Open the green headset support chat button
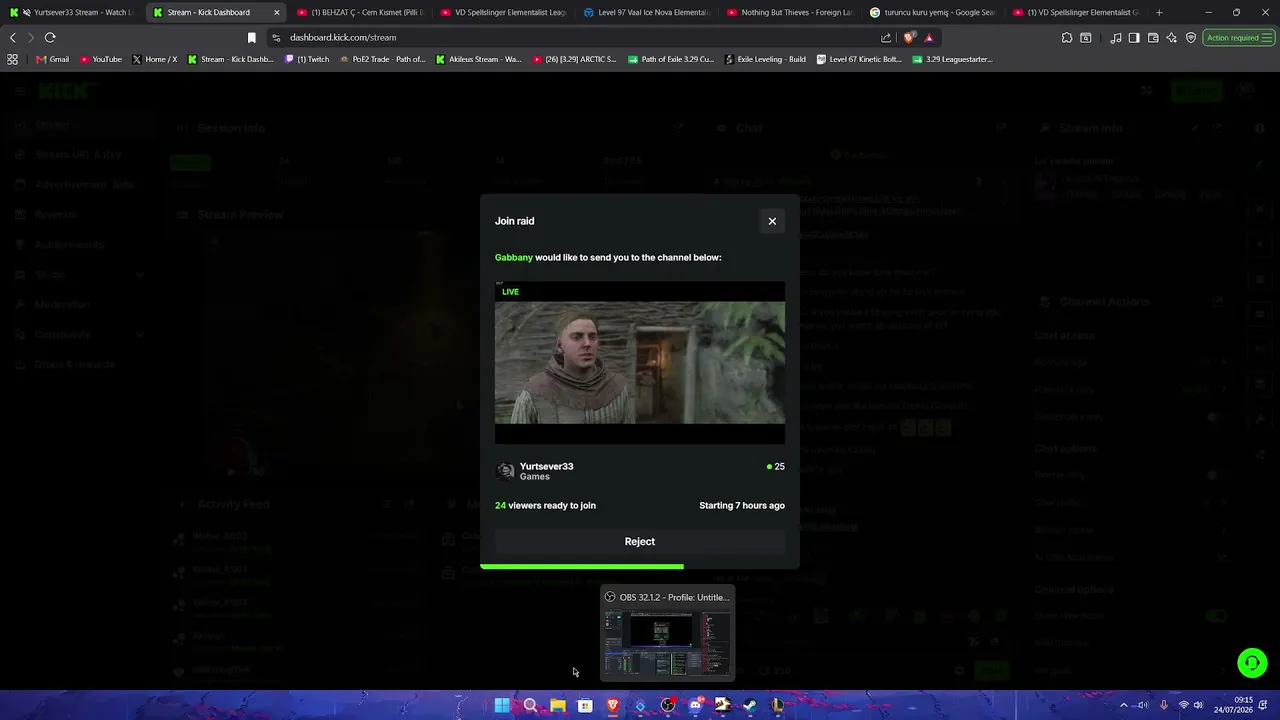Viewport: 1280px width, 720px height. [x=1252, y=663]
